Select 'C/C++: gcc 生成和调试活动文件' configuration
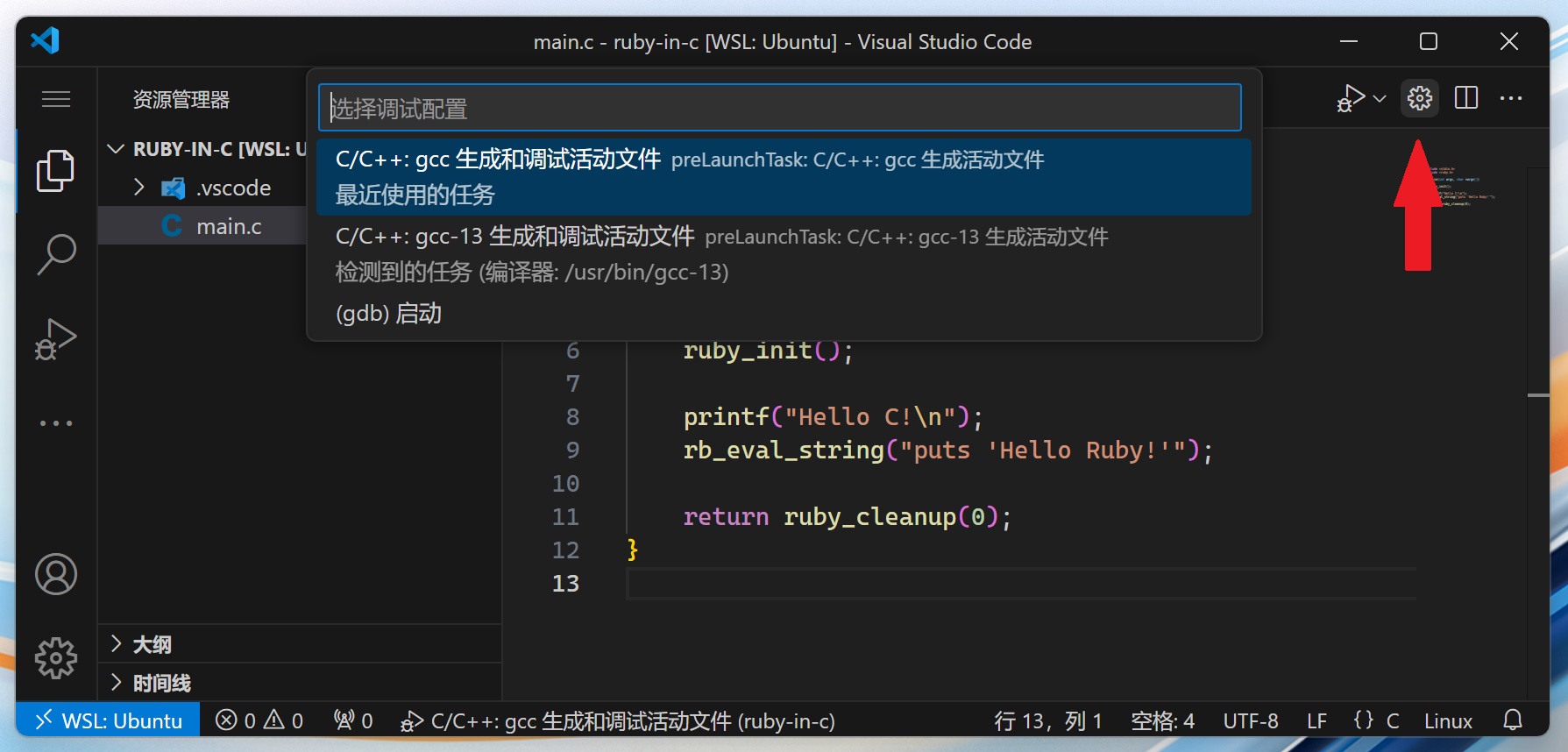This screenshot has height=752, width=1568. pyautogui.click(x=784, y=177)
